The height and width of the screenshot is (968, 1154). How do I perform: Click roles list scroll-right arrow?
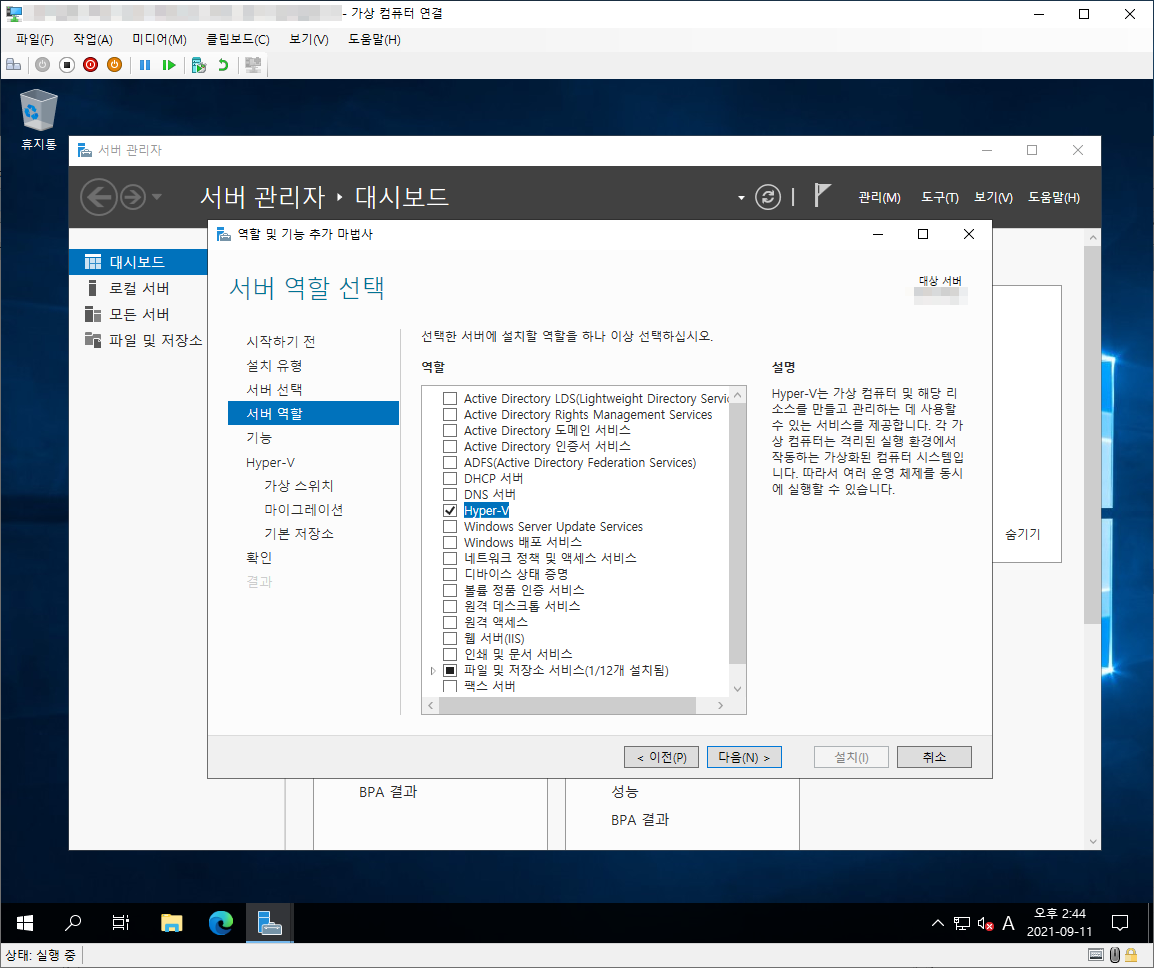point(721,705)
